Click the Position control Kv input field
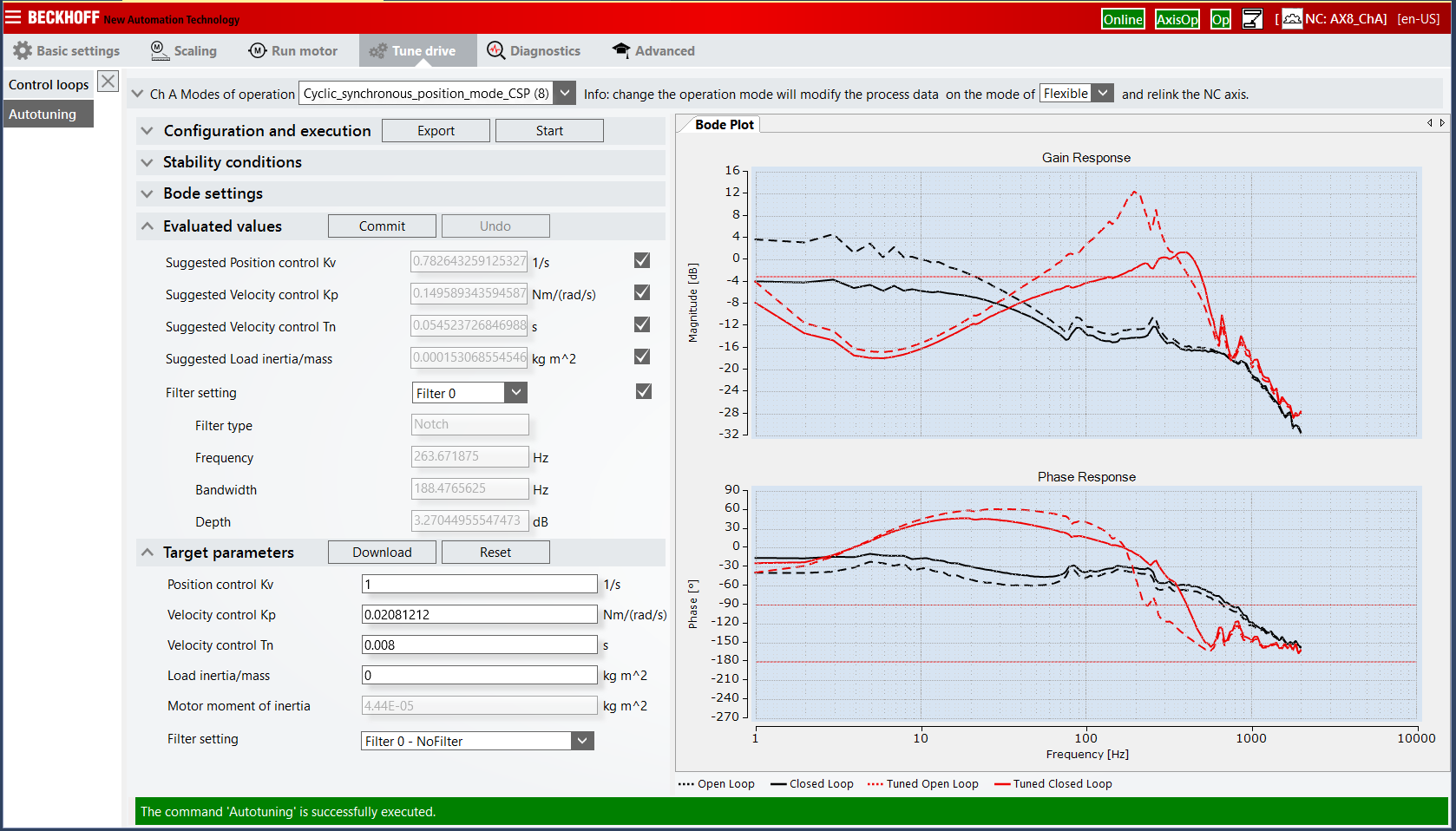The image size is (1456, 831). tap(479, 585)
